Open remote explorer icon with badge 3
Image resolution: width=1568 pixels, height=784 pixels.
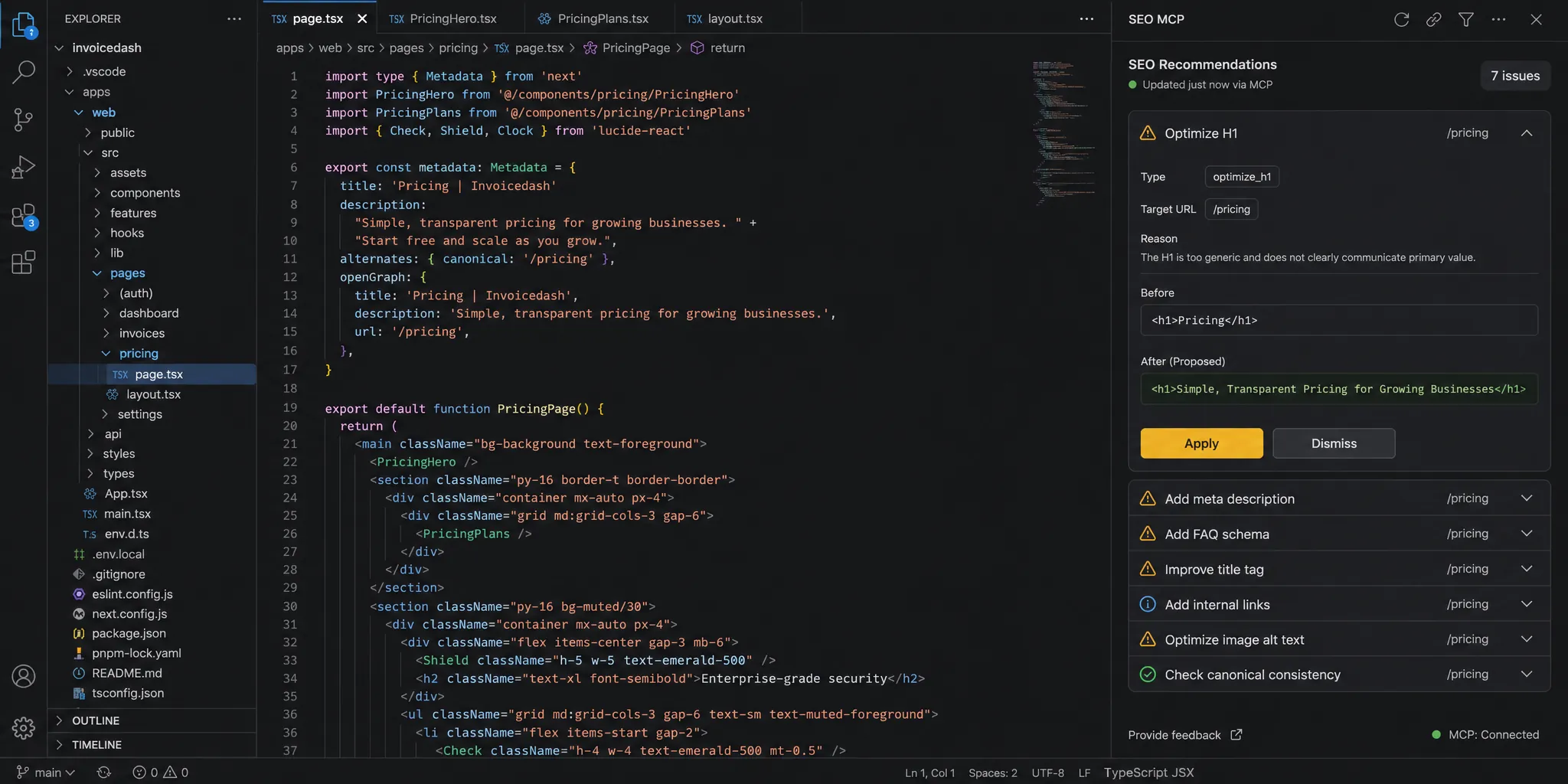24,217
